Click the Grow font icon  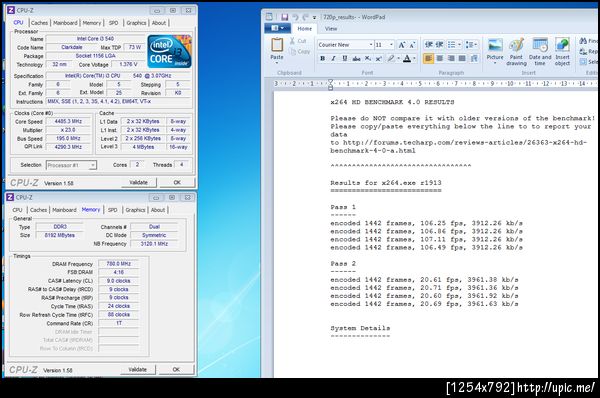(x=401, y=45)
